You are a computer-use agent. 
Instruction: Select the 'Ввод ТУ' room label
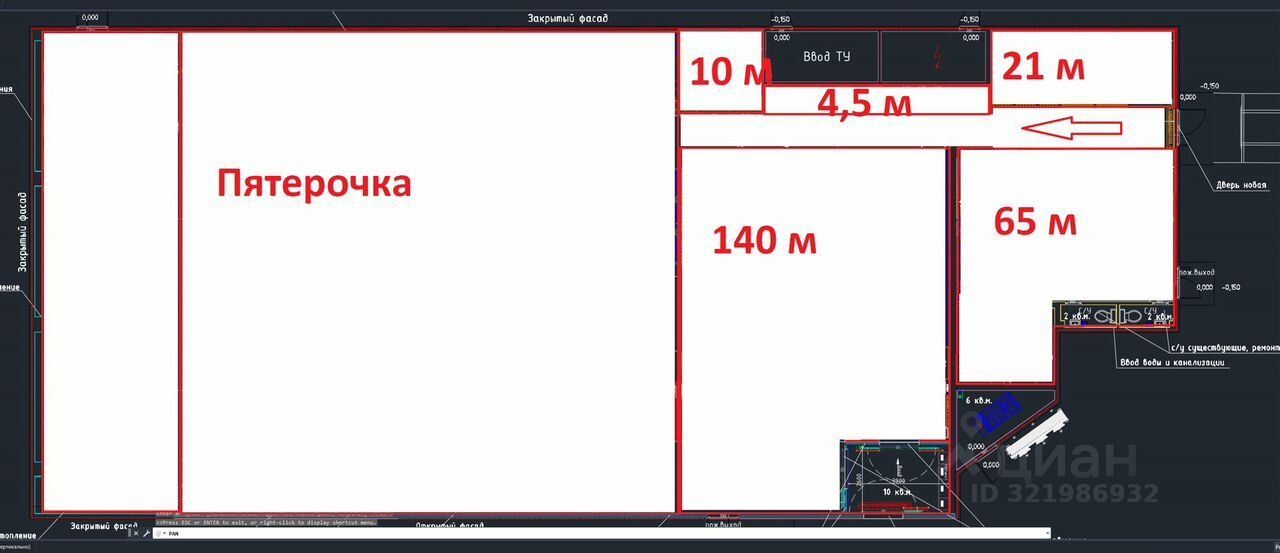[826, 56]
